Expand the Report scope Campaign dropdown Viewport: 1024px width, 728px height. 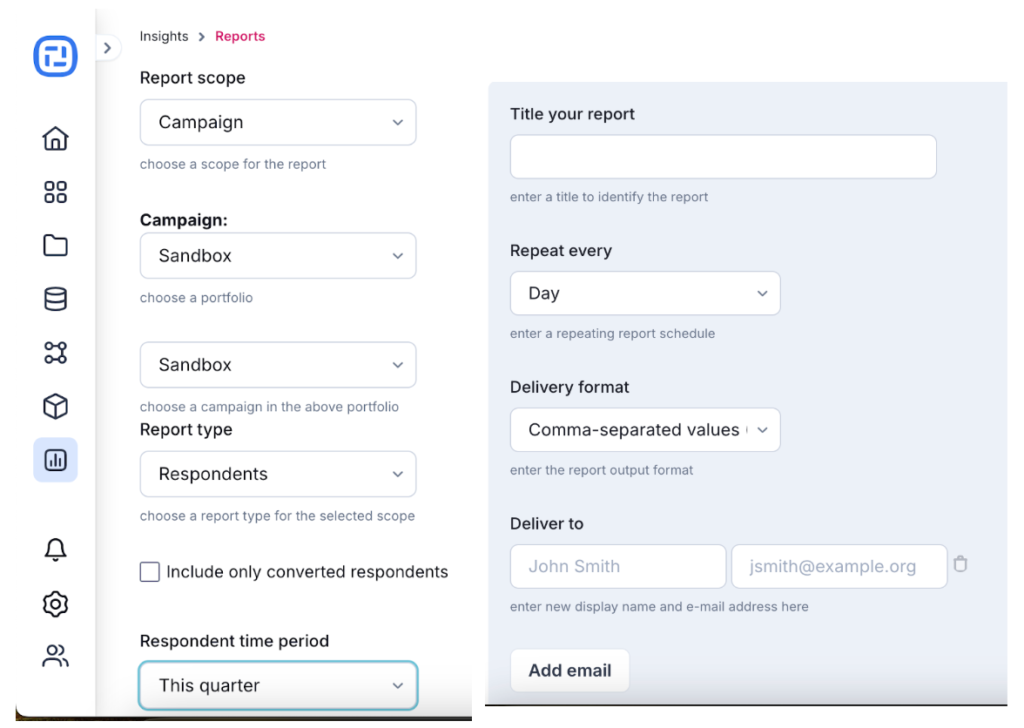click(278, 122)
